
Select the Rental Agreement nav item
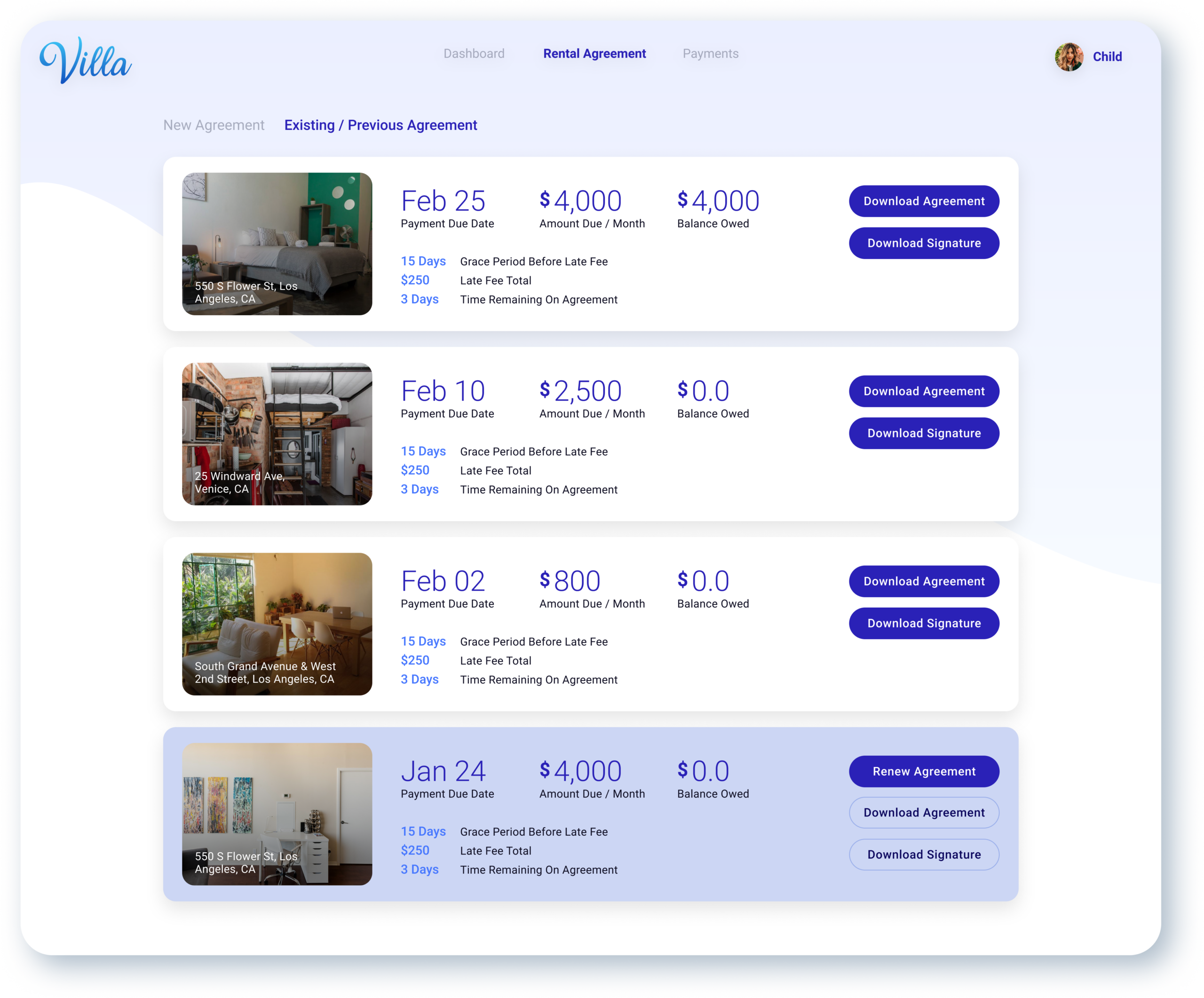pos(594,53)
